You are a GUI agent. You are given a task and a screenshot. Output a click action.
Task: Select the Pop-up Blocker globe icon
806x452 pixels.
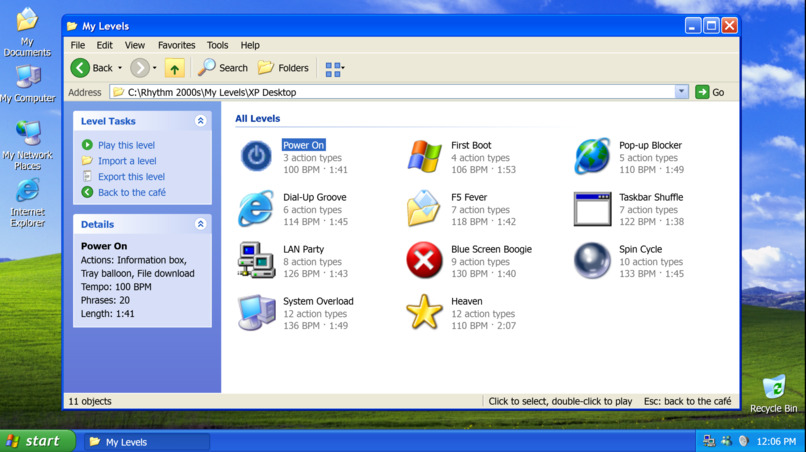pyautogui.click(x=592, y=156)
